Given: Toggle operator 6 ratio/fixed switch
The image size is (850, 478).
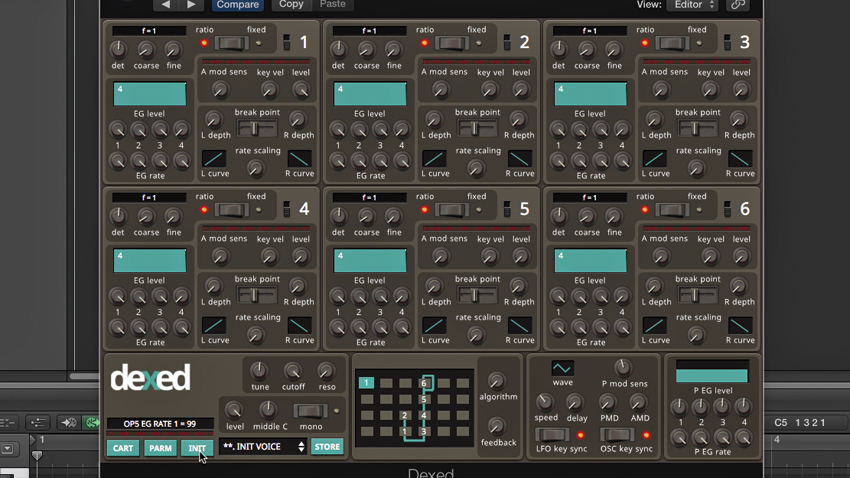Looking at the screenshot, I should pyautogui.click(x=672, y=210).
